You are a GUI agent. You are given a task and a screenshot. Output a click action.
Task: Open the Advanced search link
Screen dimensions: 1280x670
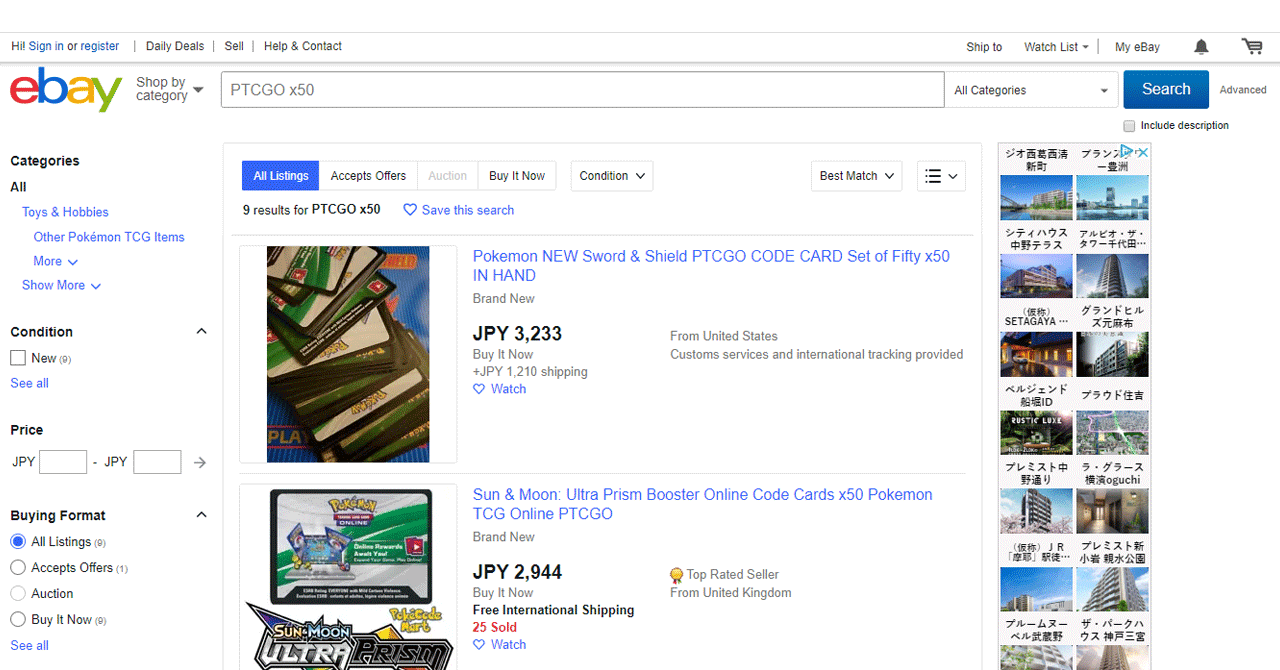[x=1243, y=90]
